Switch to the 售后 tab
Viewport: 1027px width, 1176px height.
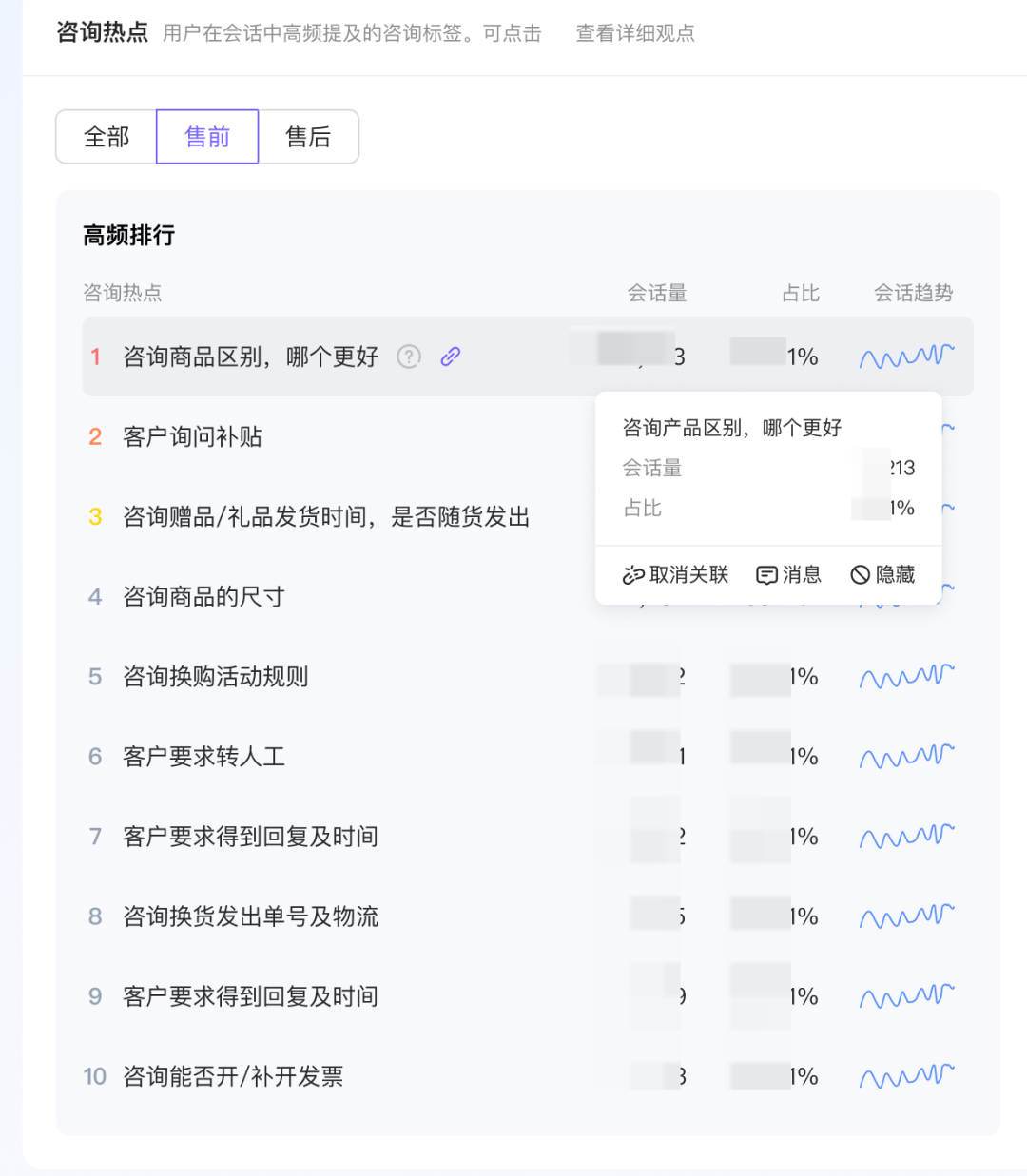(x=308, y=136)
